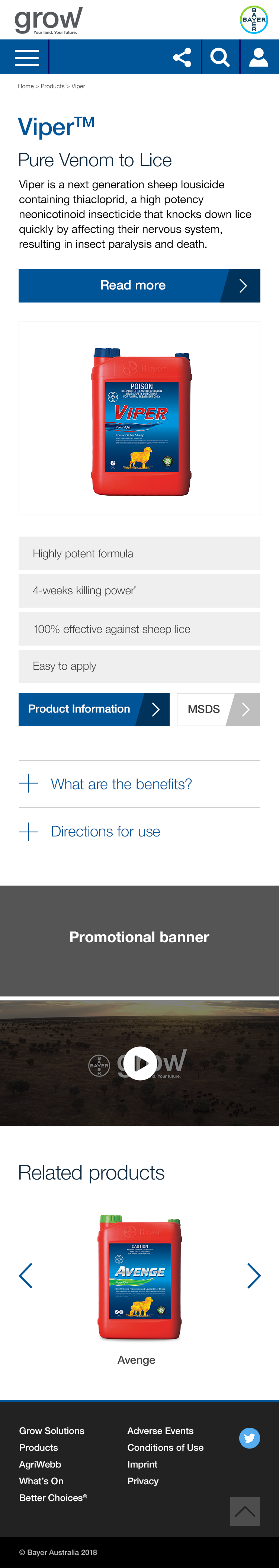Click the back-to-top arrow button
The image size is (279, 1568).
tap(245, 1511)
